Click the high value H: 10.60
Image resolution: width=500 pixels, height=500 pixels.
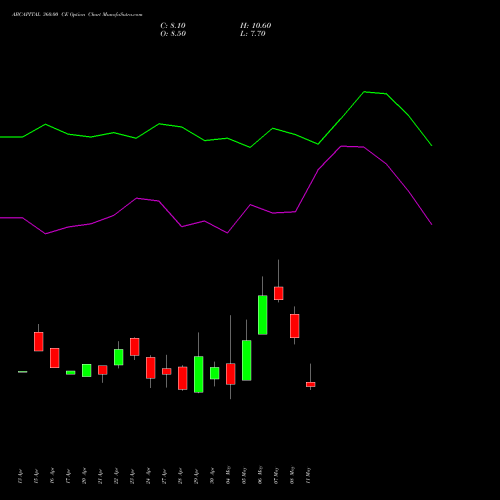point(255,26)
